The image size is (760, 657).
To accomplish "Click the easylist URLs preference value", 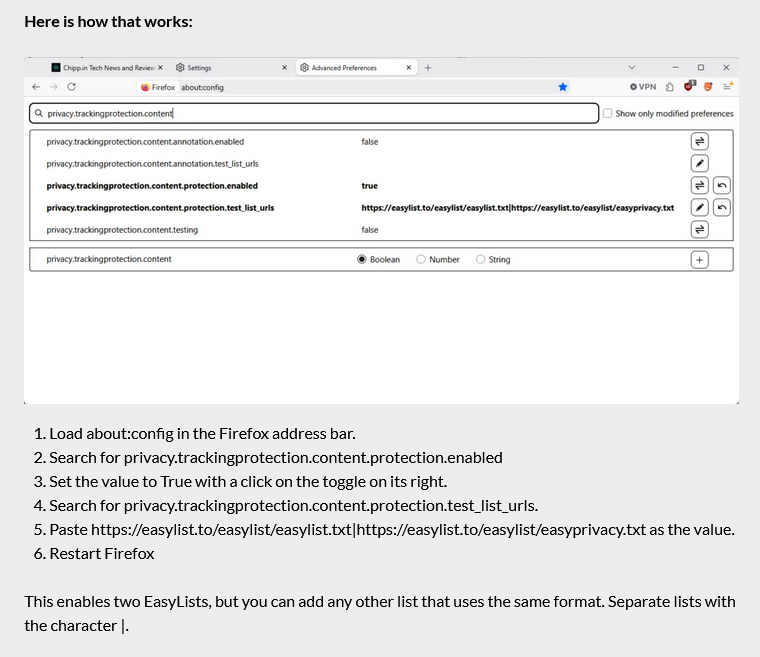I will click(x=518, y=208).
